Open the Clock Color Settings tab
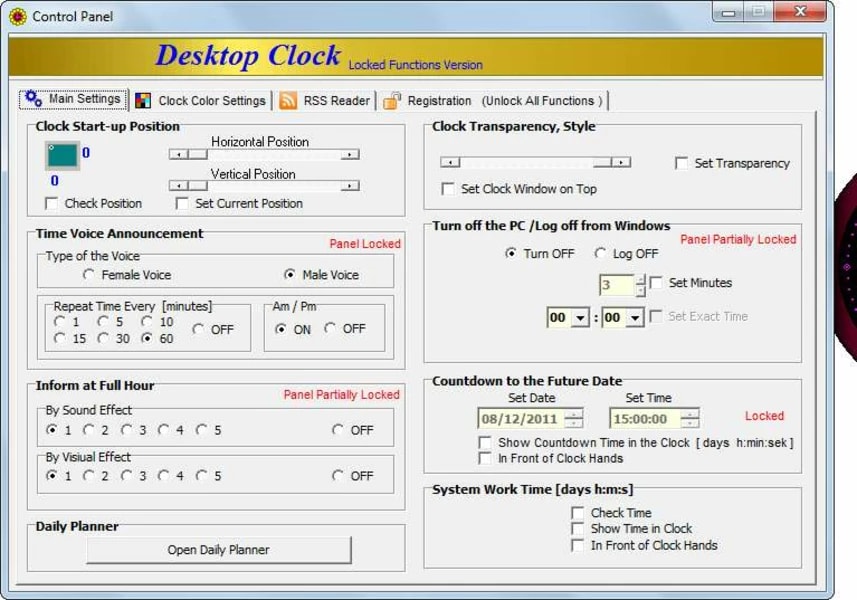This screenshot has height=600, width=857. [211, 101]
